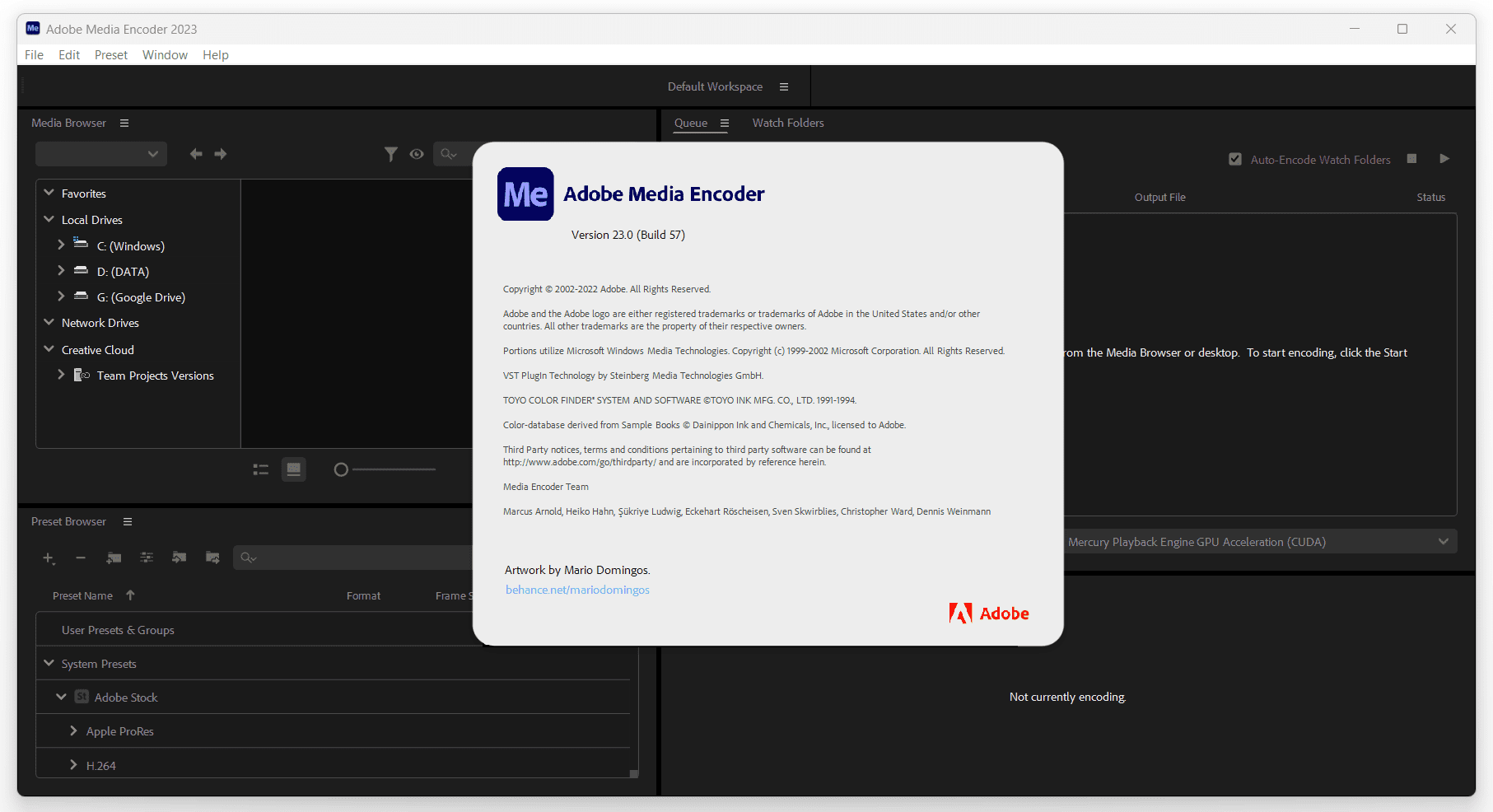Delete preset using the minus icon
1493x812 pixels.
(x=81, y=558)
